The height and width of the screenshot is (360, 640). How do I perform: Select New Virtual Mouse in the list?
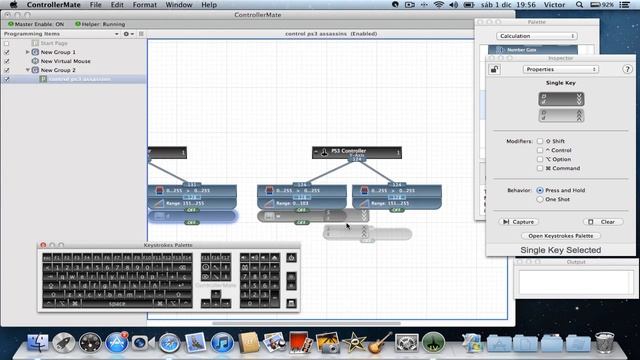tap(65, 61)
